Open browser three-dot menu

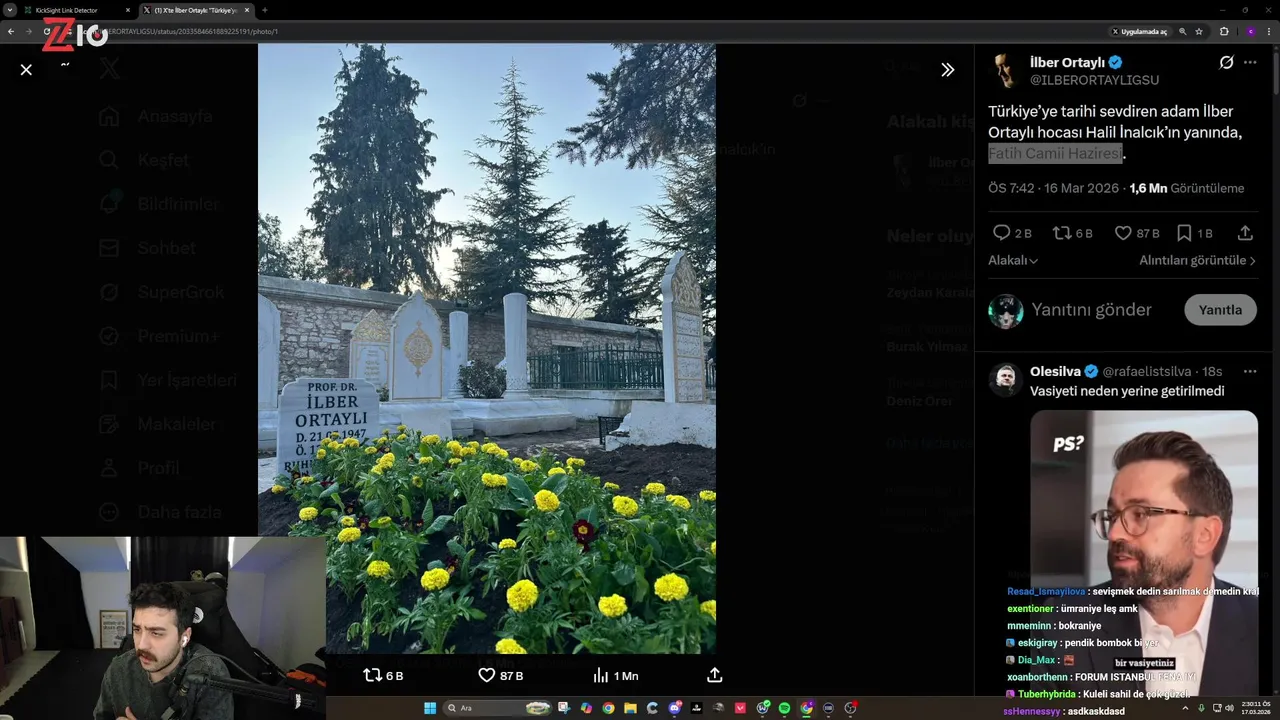pos(1269,31)
